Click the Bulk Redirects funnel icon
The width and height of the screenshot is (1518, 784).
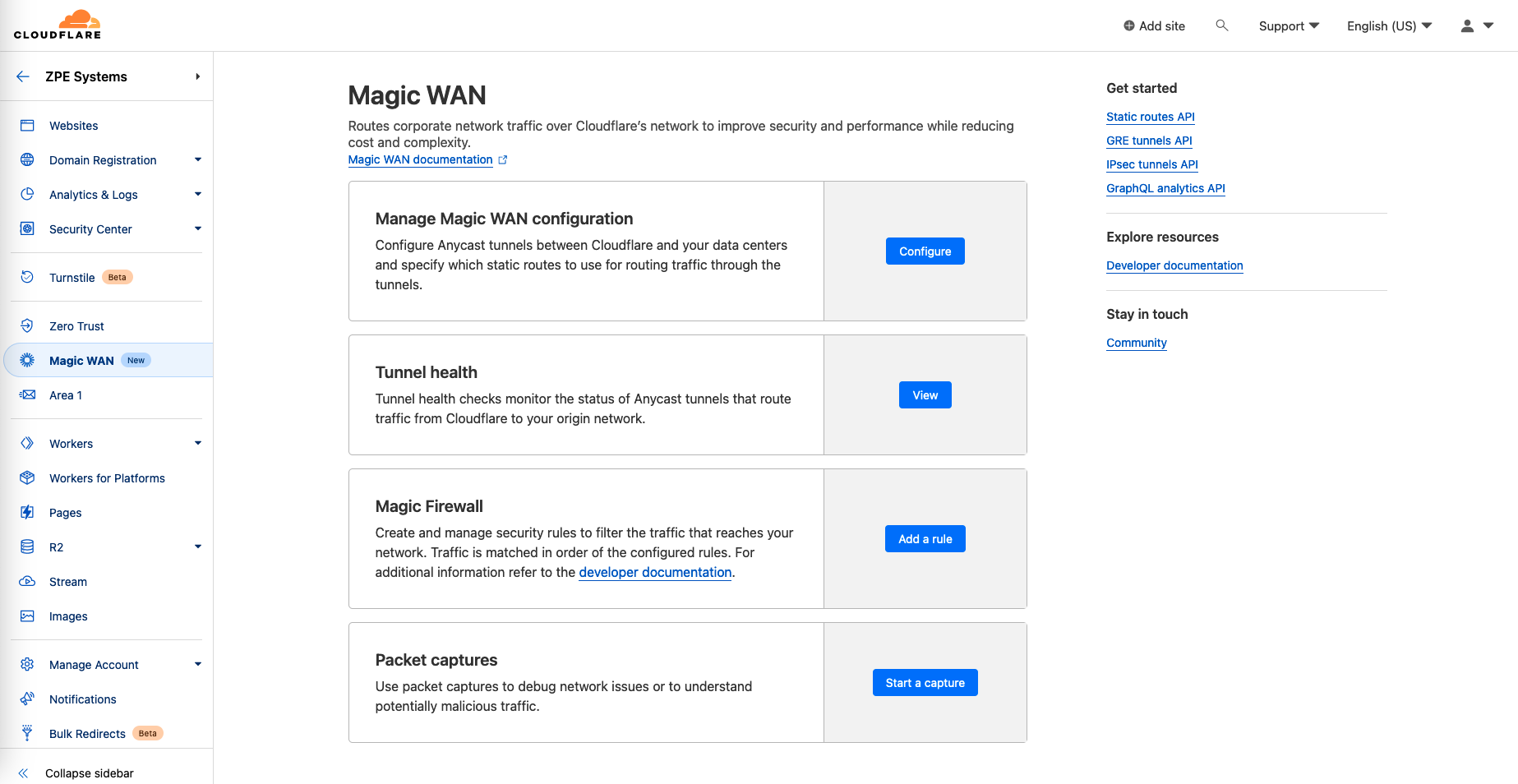tap(27, 733)
